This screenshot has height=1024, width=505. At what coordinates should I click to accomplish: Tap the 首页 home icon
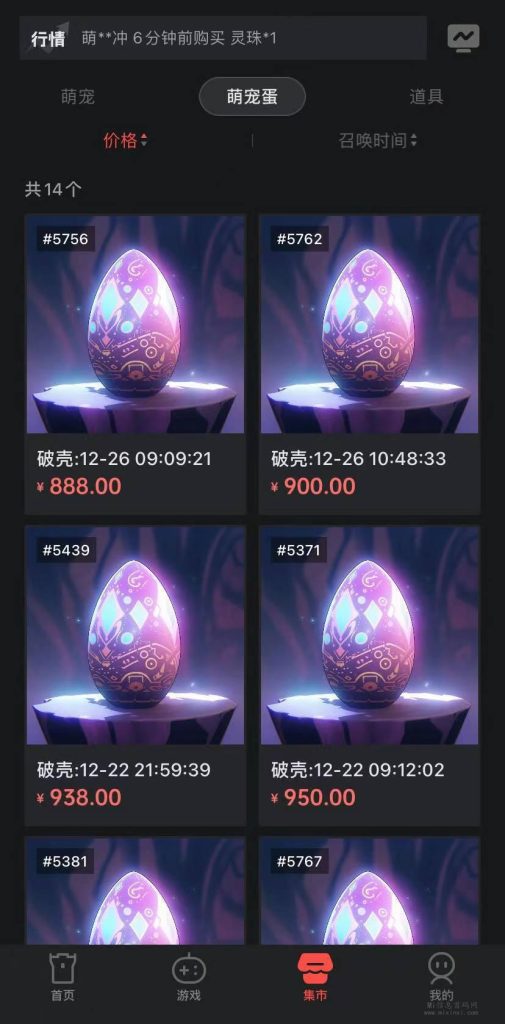pyautogui.click(x=63, y=969)
